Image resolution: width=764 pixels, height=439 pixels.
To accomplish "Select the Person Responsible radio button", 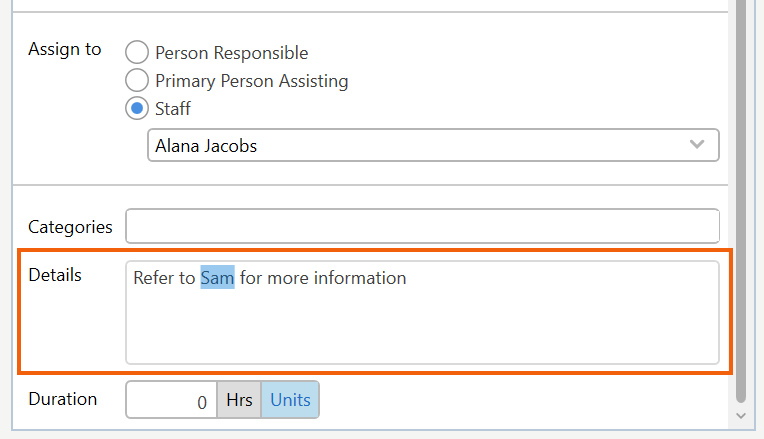I will point(137,53).
